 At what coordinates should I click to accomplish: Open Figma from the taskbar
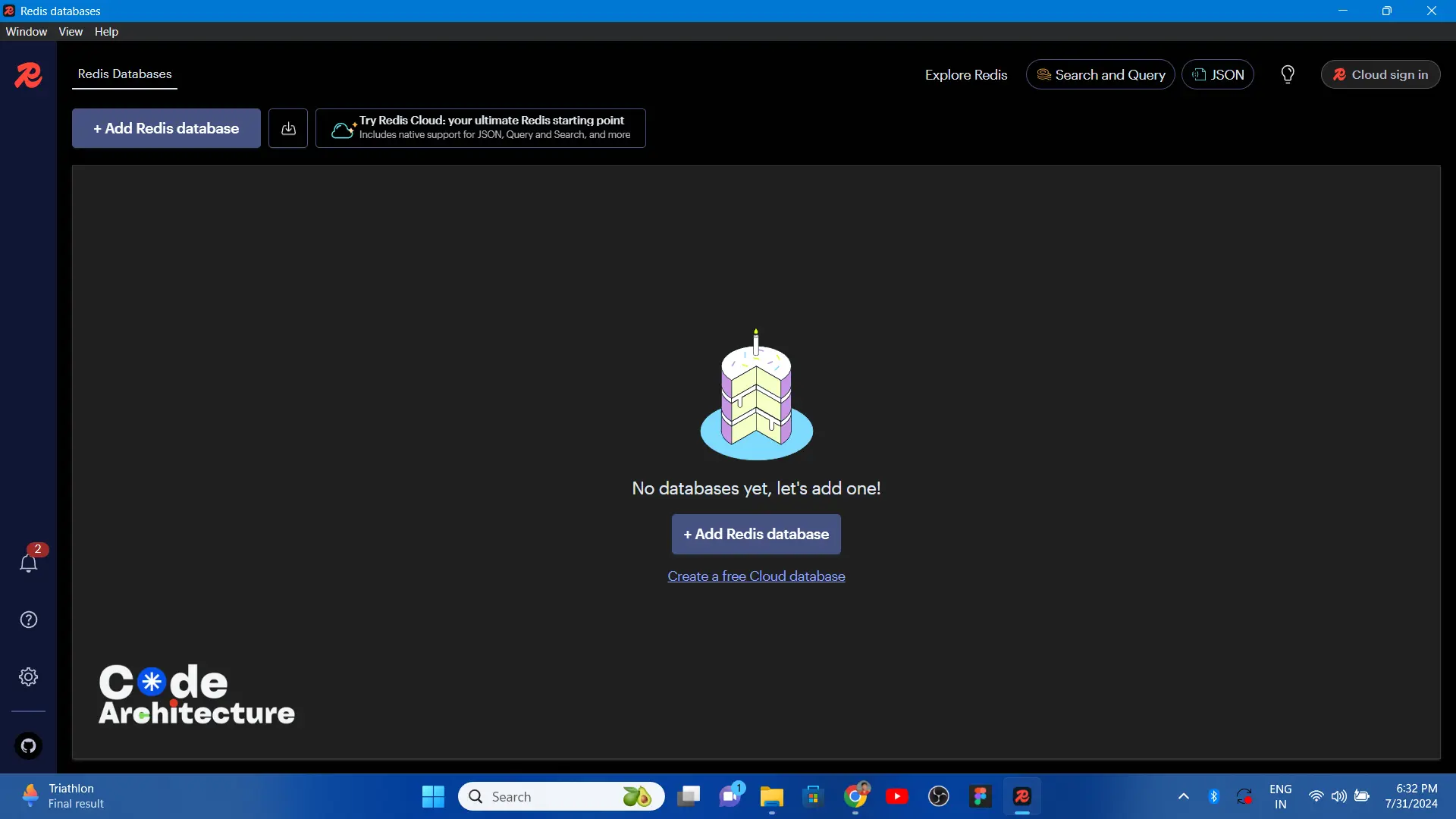click(981, 796)
